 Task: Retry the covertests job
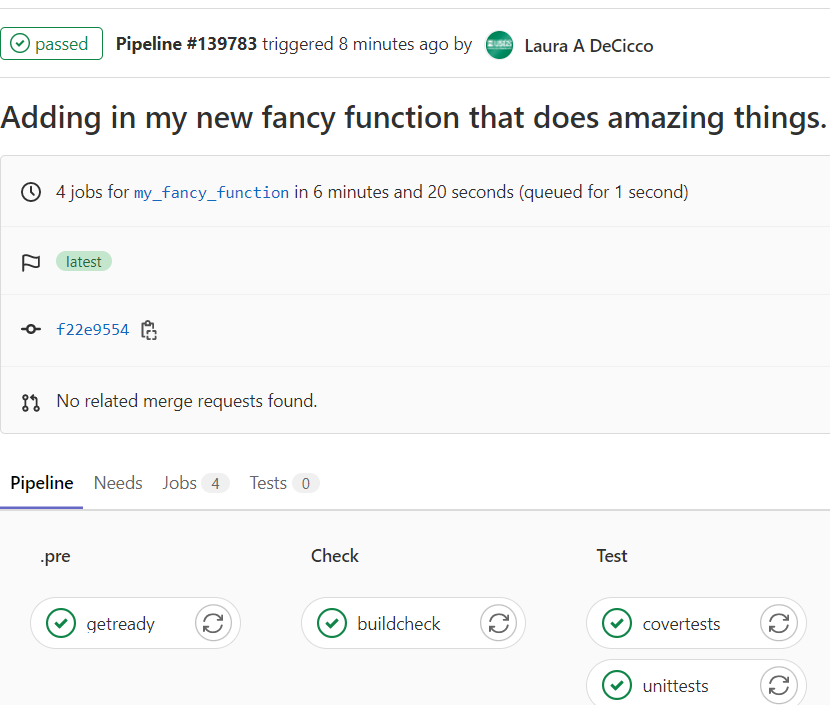point(778,624)
